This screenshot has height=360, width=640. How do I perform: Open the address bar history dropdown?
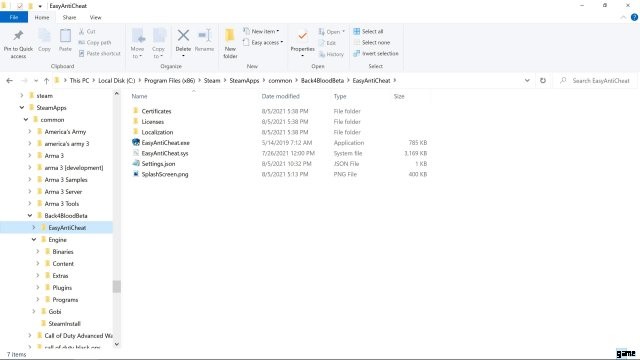527,81
